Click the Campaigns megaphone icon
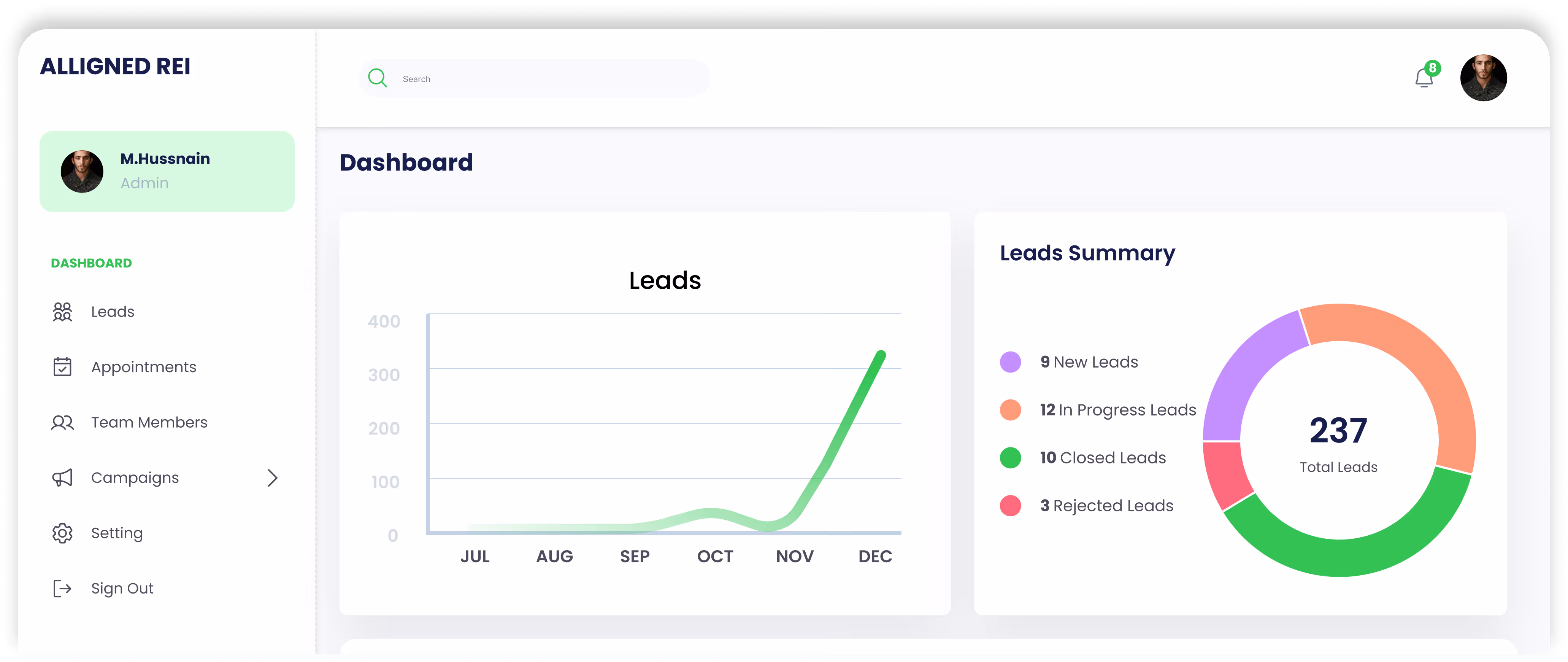1568x662 pixels. pyautogui.click(x=62, y=477)
